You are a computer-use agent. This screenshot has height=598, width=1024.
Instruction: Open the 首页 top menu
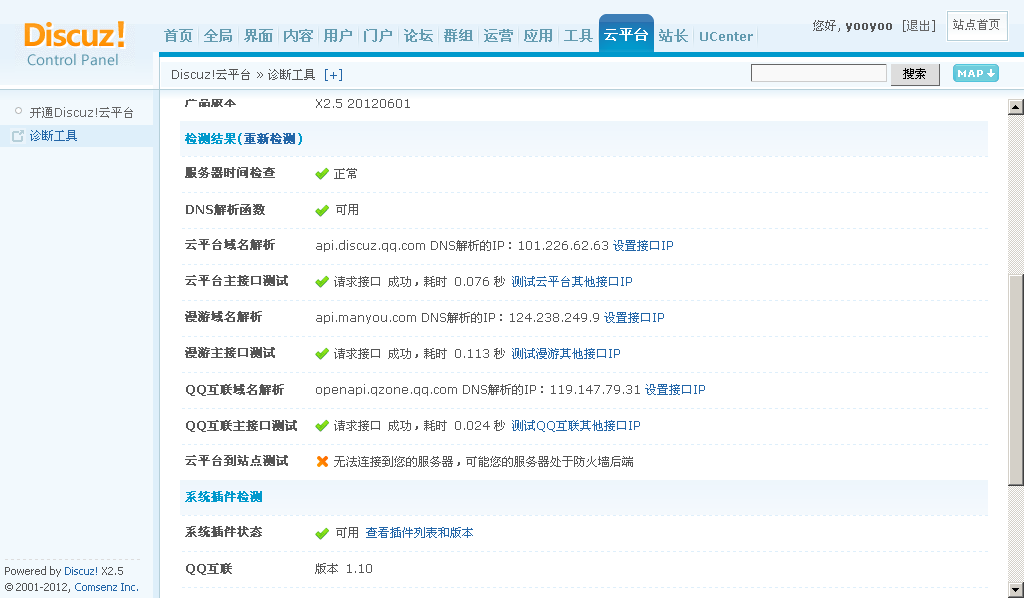[x=178, y=36]
